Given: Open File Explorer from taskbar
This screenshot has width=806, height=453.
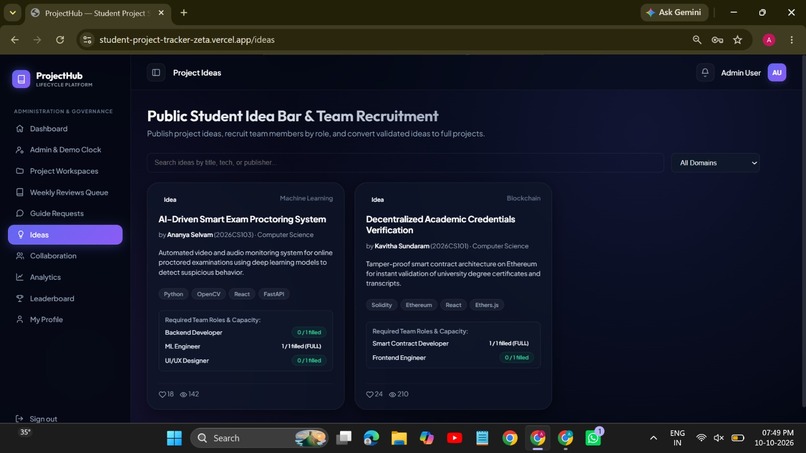Looking at the screenshot, I should tap(399, 438).
